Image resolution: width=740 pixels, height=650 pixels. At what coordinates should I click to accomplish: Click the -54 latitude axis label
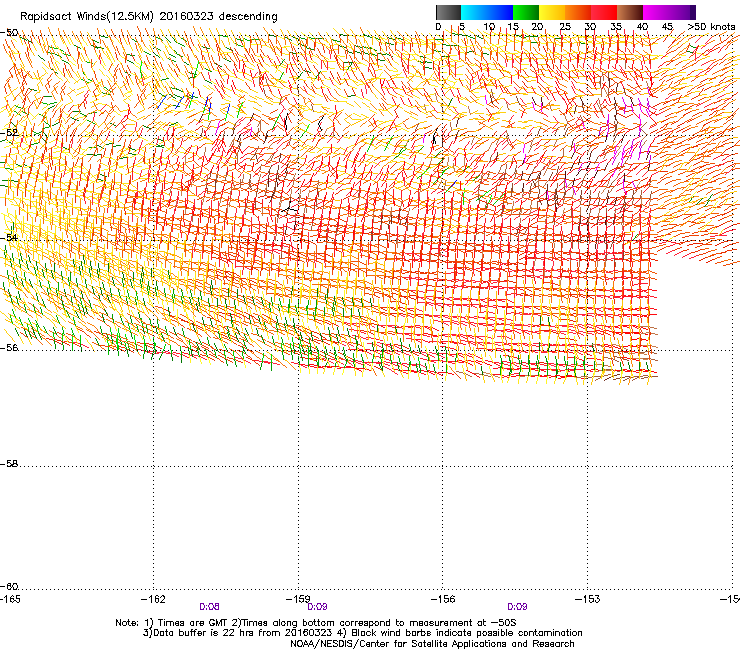coord(9,237)
